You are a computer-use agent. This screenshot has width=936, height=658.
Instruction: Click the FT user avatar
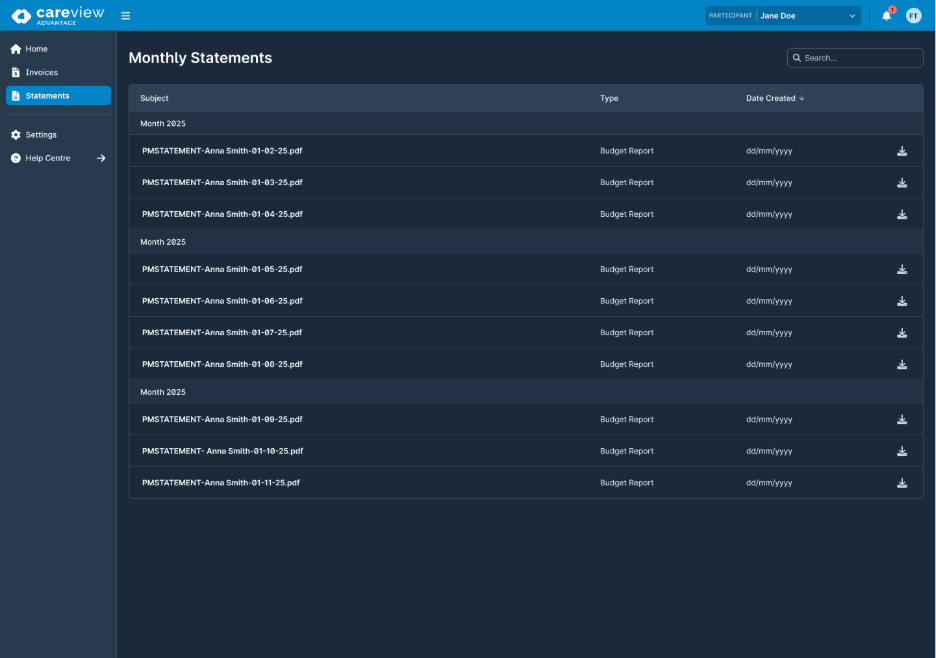click(913, 16)
